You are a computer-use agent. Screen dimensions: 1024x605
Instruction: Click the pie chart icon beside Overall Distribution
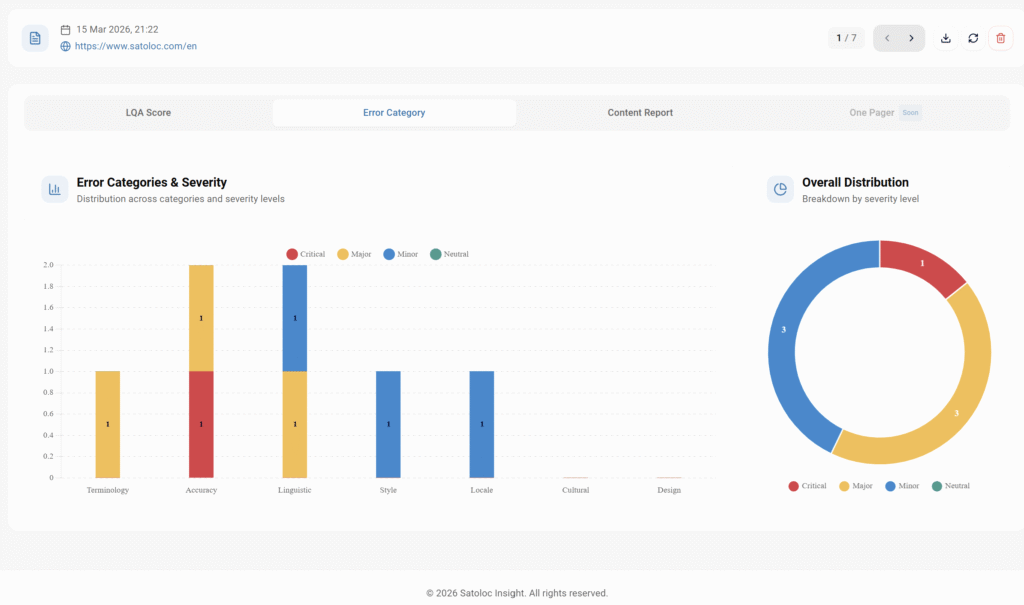pyautogui.click(x=780, y=189)
